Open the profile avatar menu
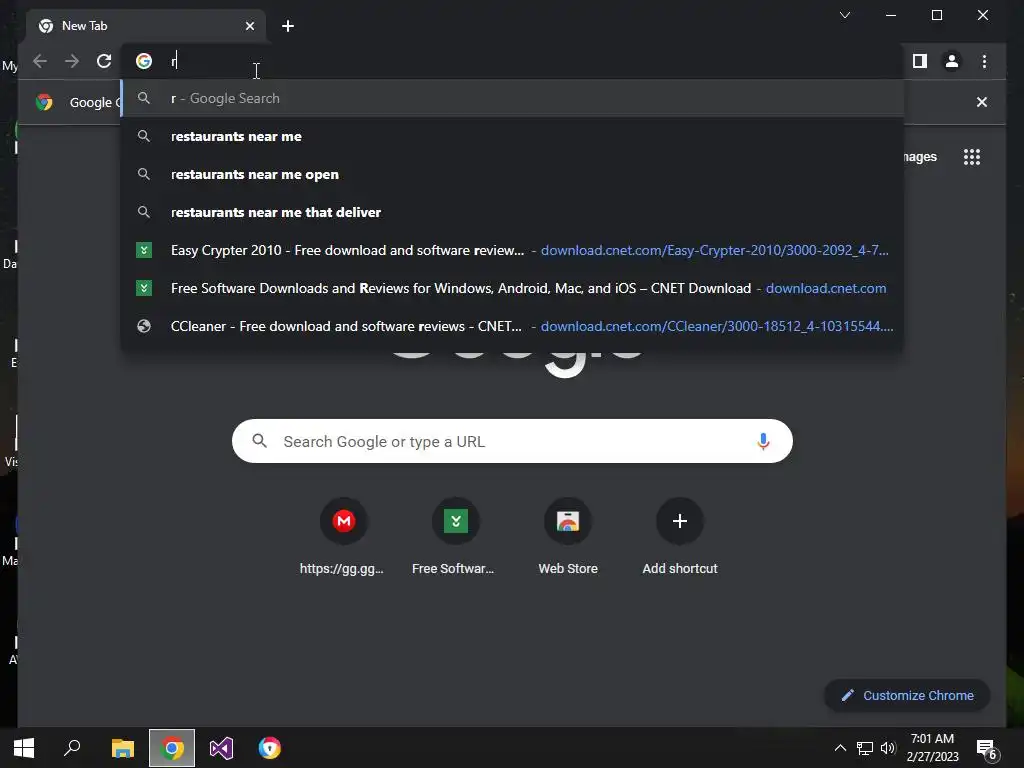This screenshot has height=768, width=1024. pyautogui.click(x=952, y=61)
